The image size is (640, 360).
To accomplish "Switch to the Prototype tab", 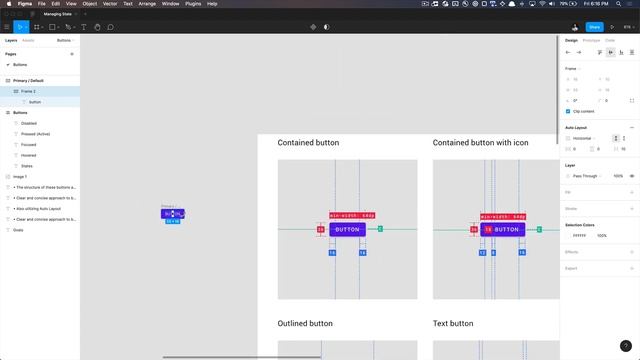I will click(x=591, y=40).
